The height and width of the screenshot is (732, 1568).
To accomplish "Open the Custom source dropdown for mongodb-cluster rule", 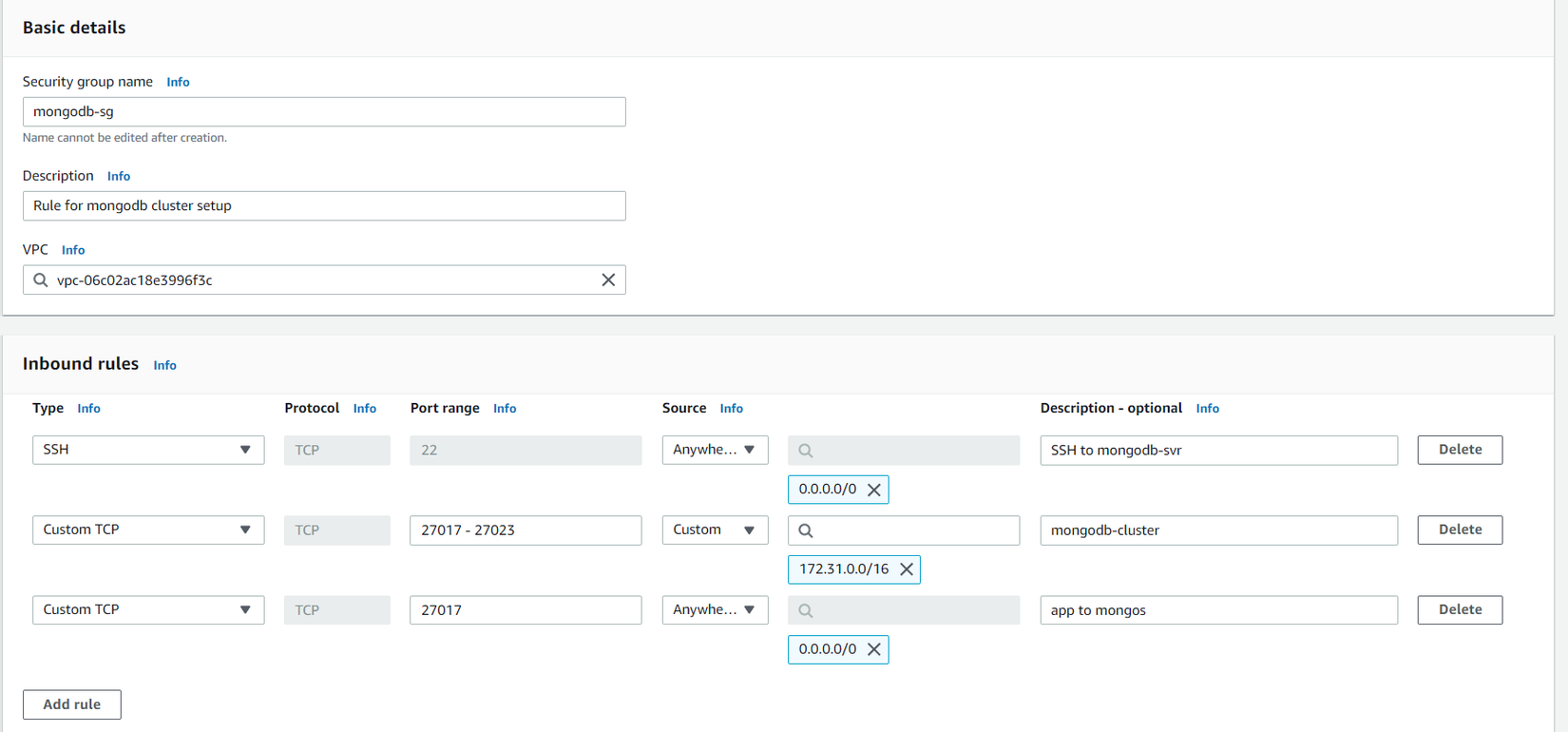I will click(x=715, y=530).
